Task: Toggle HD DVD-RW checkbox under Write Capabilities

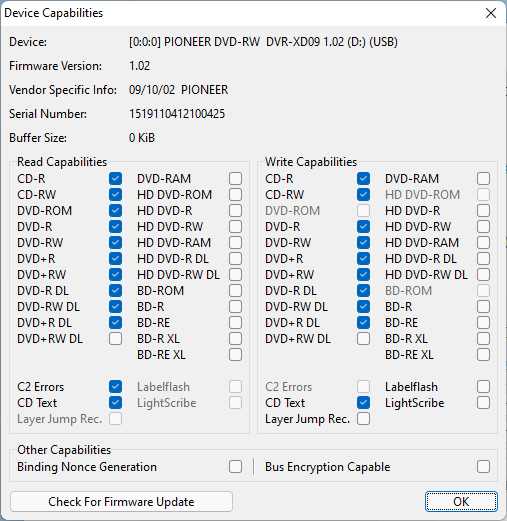Action: (x=483, y=227)
